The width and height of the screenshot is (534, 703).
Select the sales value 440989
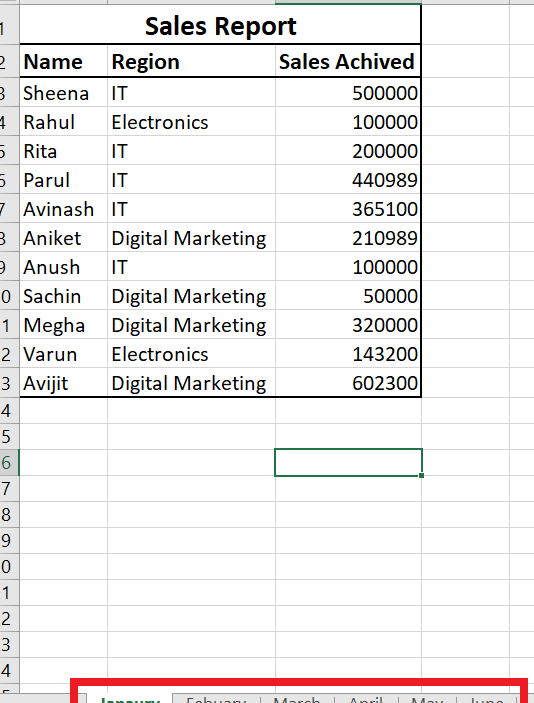point(348,180)
